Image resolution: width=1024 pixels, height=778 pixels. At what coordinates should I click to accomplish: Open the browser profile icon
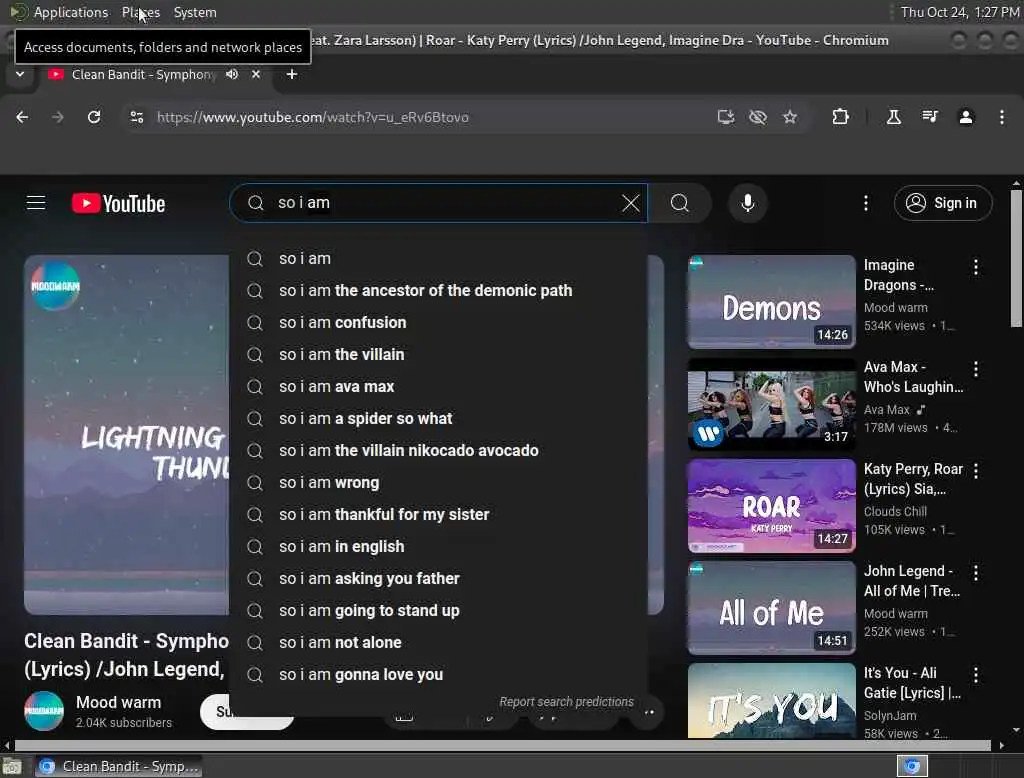966,117
